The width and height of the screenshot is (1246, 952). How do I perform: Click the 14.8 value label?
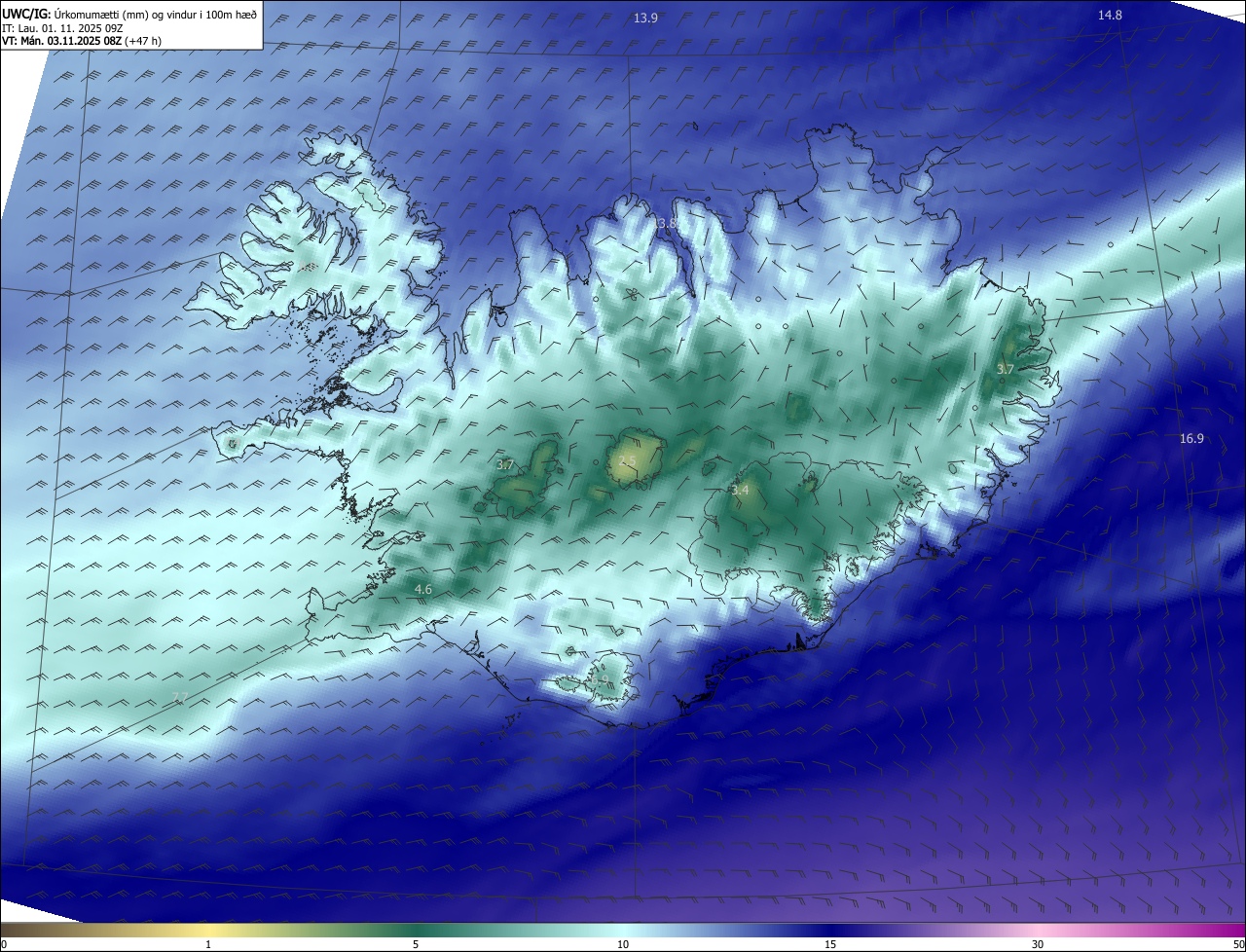pyautogui.click(x=1110, y=15)
